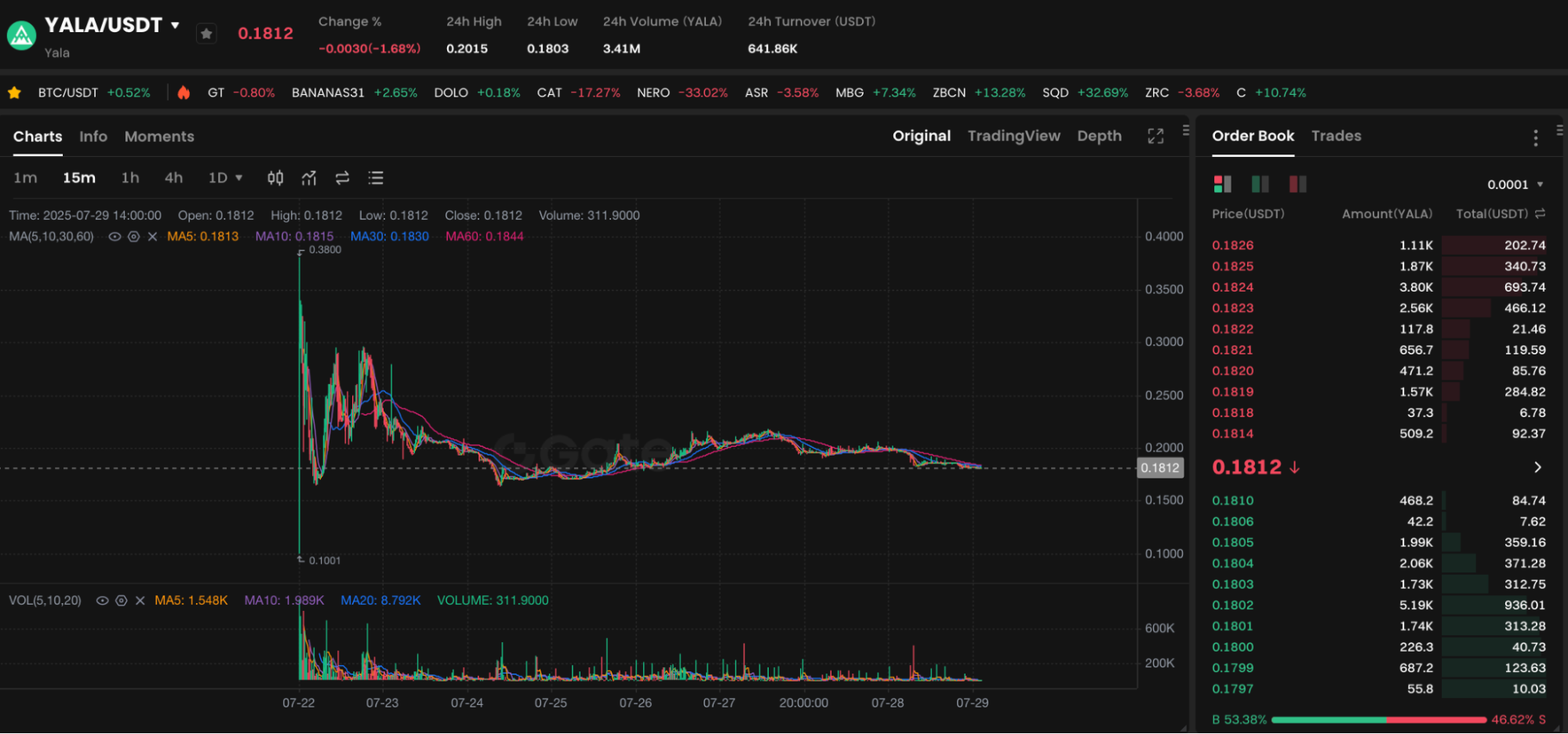The height and width of the screenshot is (734, 1568).
Task: Open MBG pair from ticker bar
Action: (875, 93)
